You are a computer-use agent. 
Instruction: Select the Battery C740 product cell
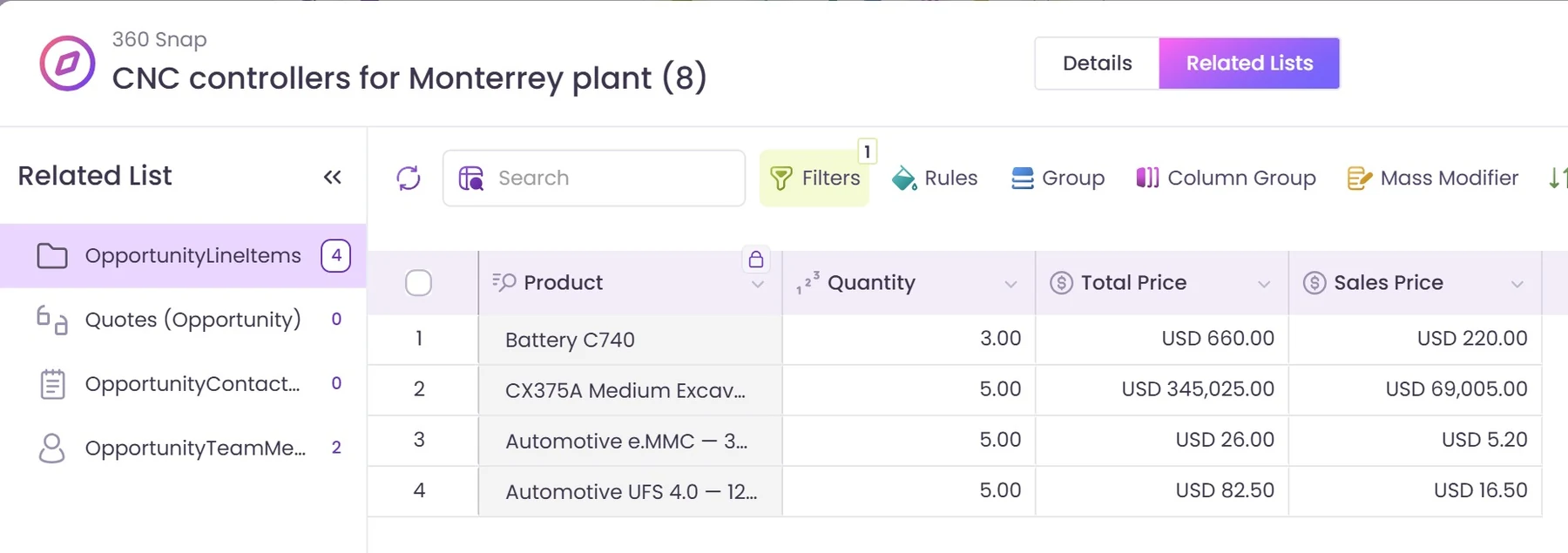tap(630, 340)
